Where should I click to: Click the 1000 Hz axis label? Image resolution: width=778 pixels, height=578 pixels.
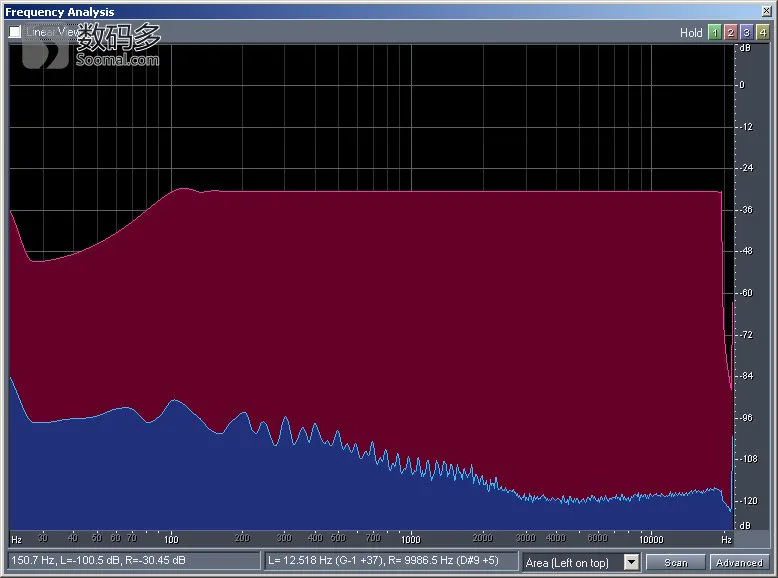[411, 539]
